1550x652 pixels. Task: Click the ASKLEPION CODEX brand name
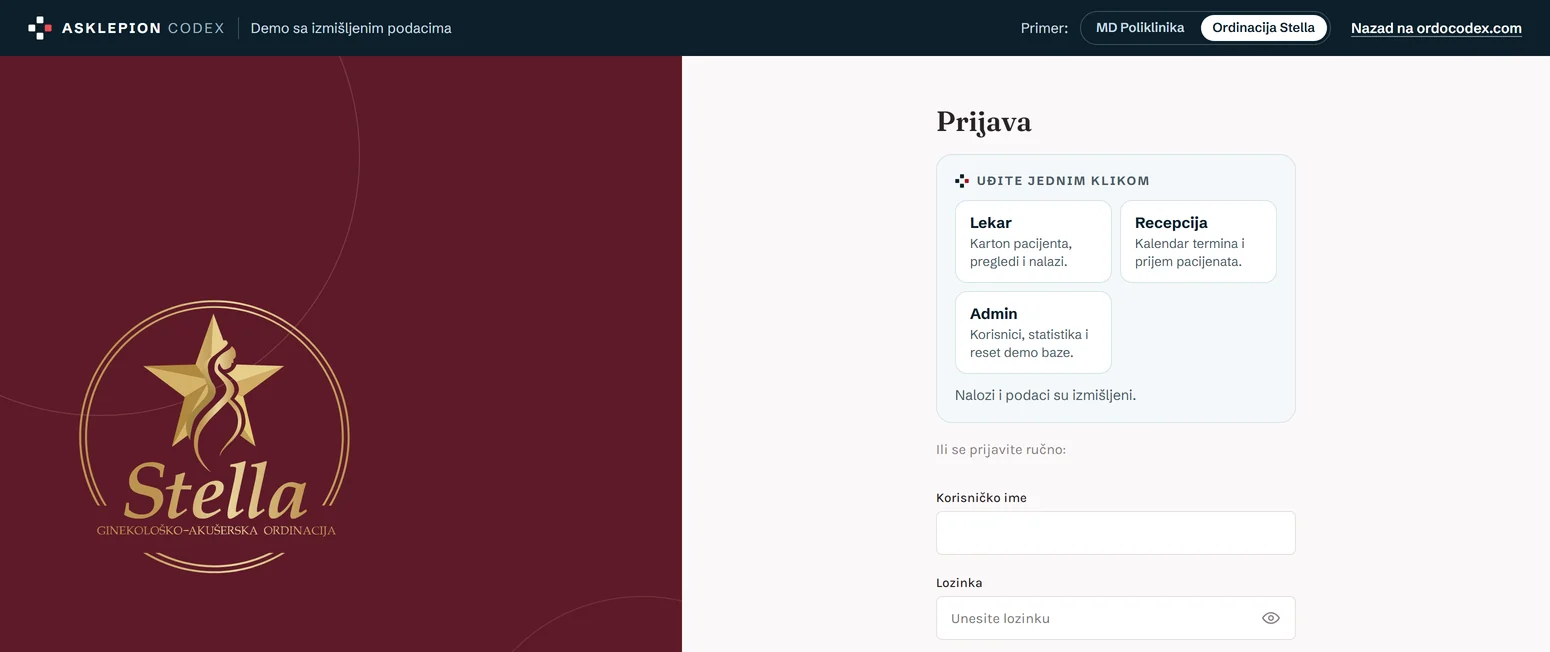(143, 28)
